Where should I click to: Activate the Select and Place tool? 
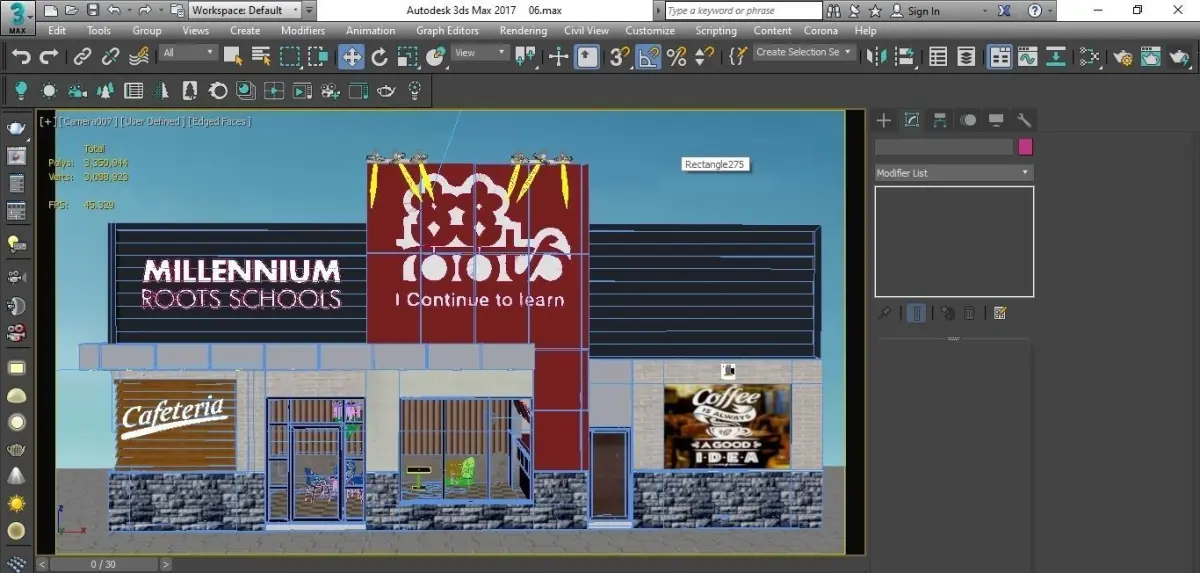pos(435,57)
